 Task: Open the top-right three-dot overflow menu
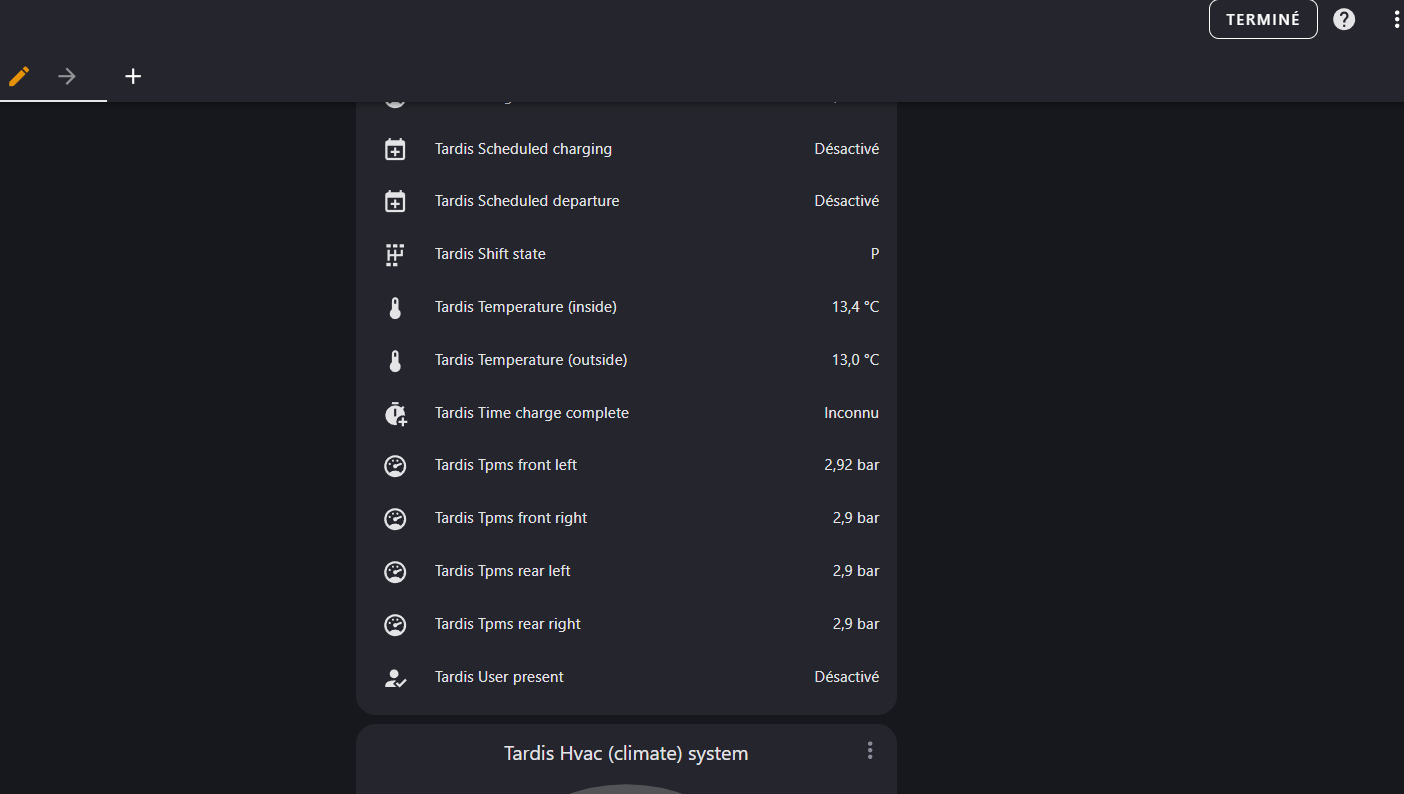(1396, 19)
